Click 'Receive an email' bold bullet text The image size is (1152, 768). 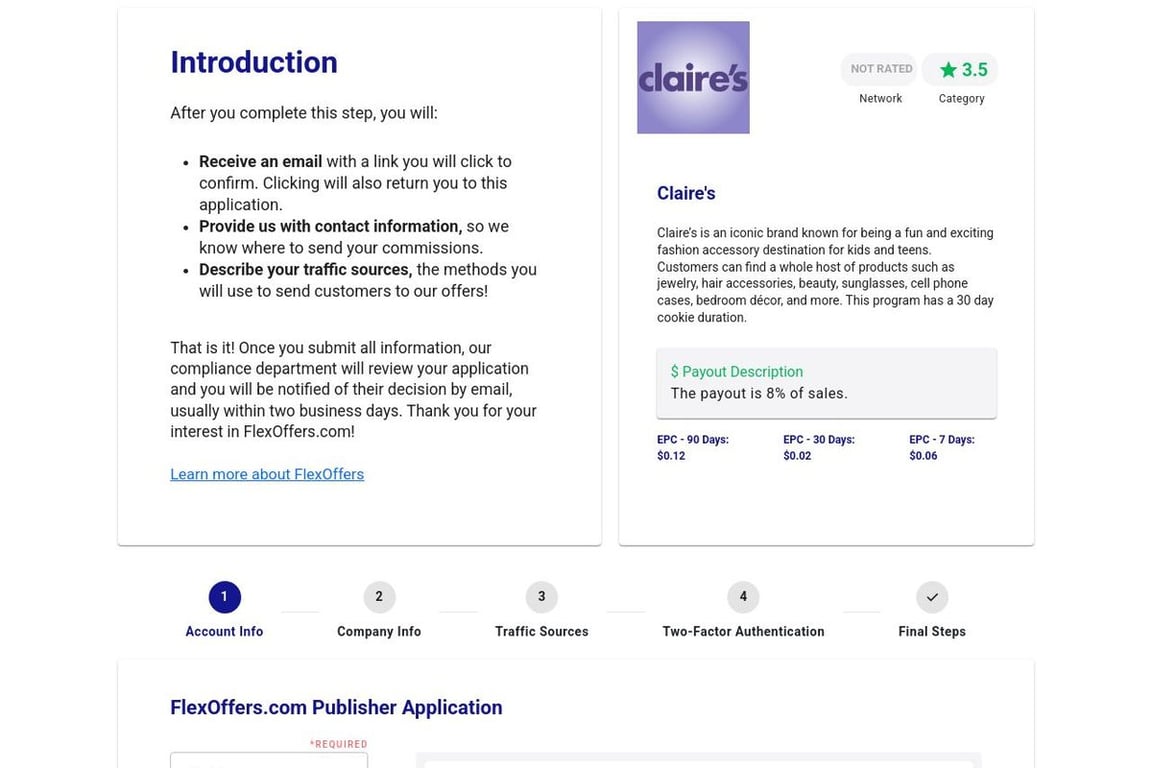coord(260,162)
